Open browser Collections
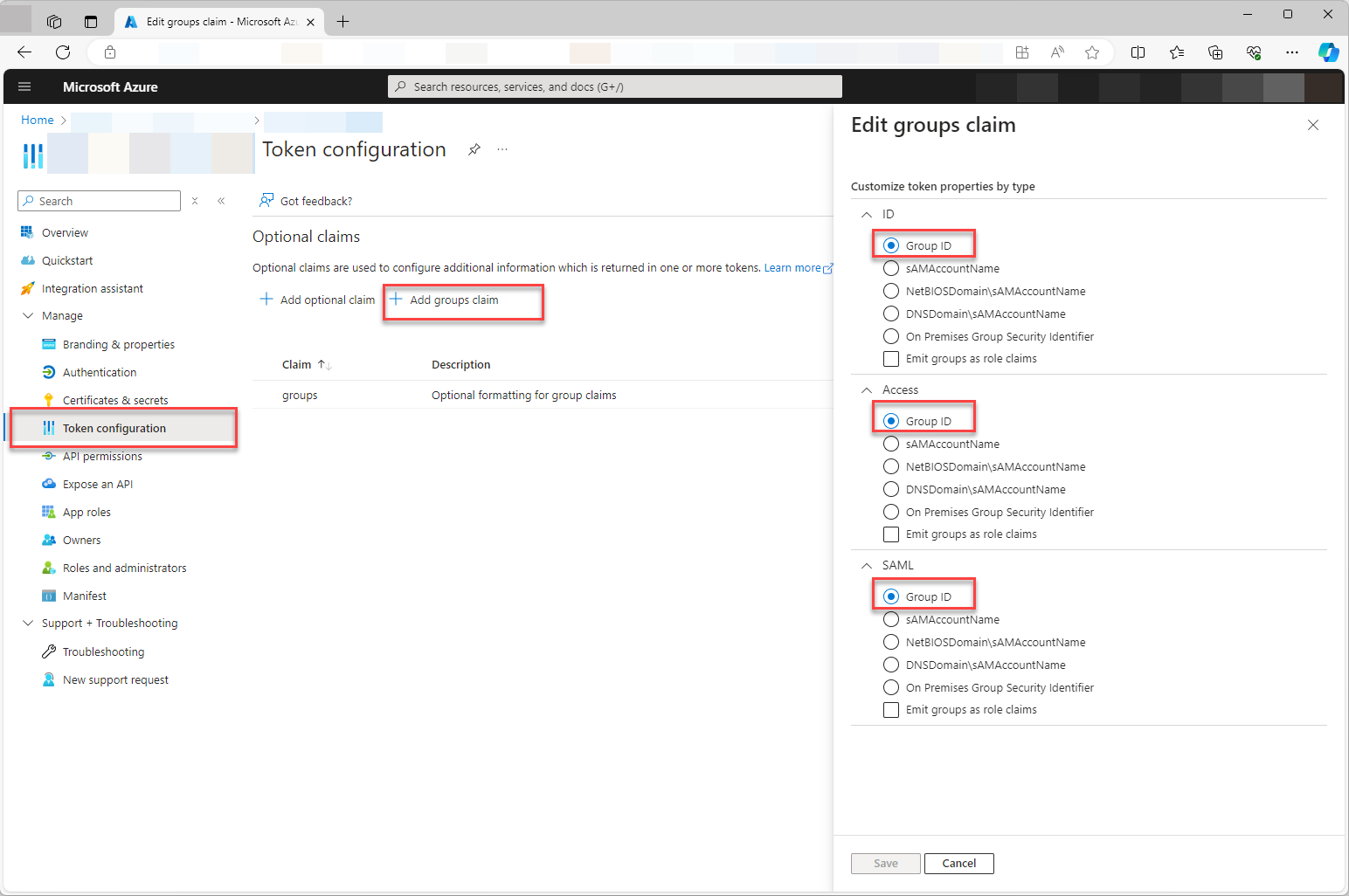This screenshot has width=1349, height=896. [1215, 52]
